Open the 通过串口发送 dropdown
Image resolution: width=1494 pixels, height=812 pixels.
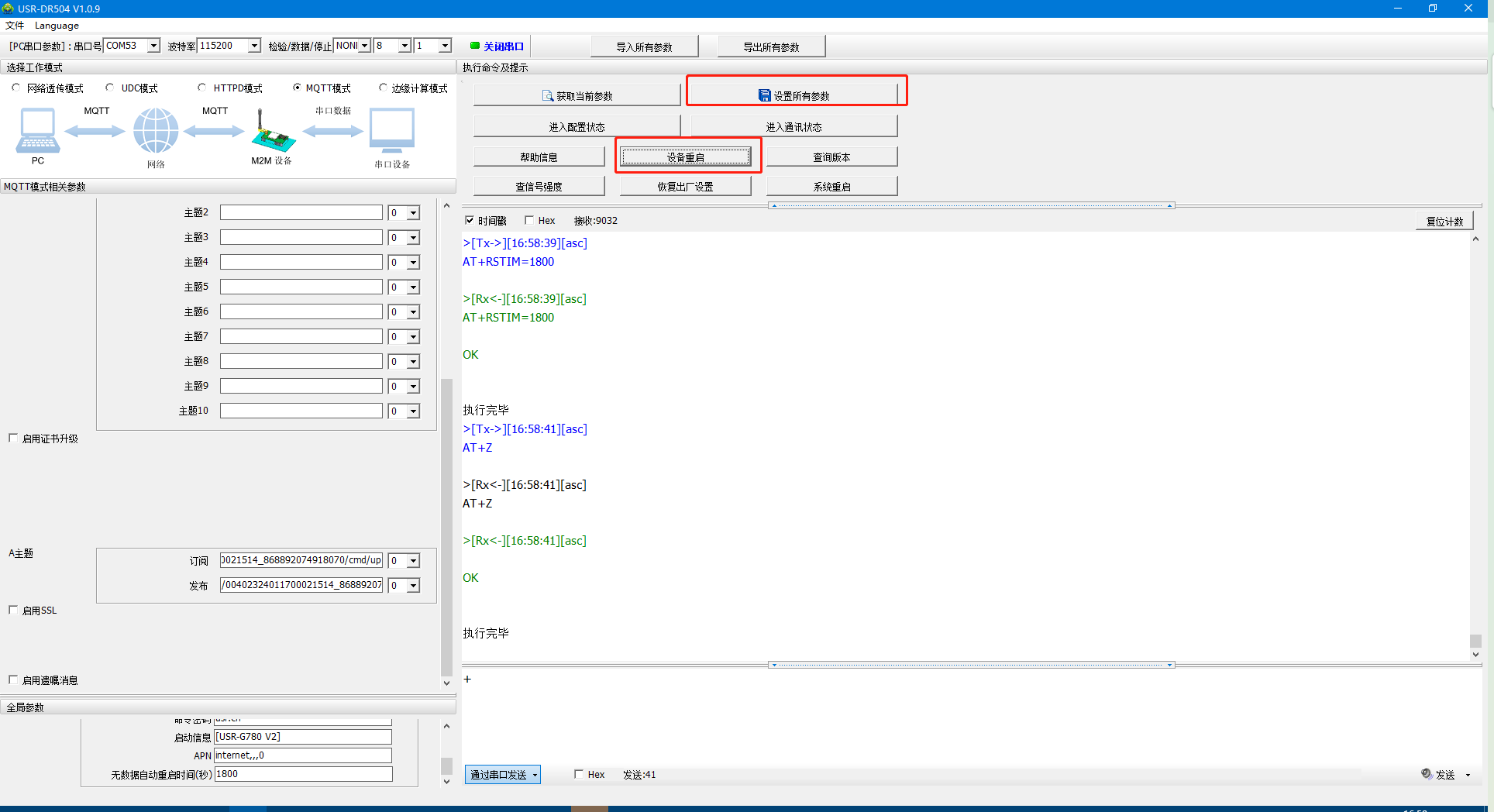535,775
